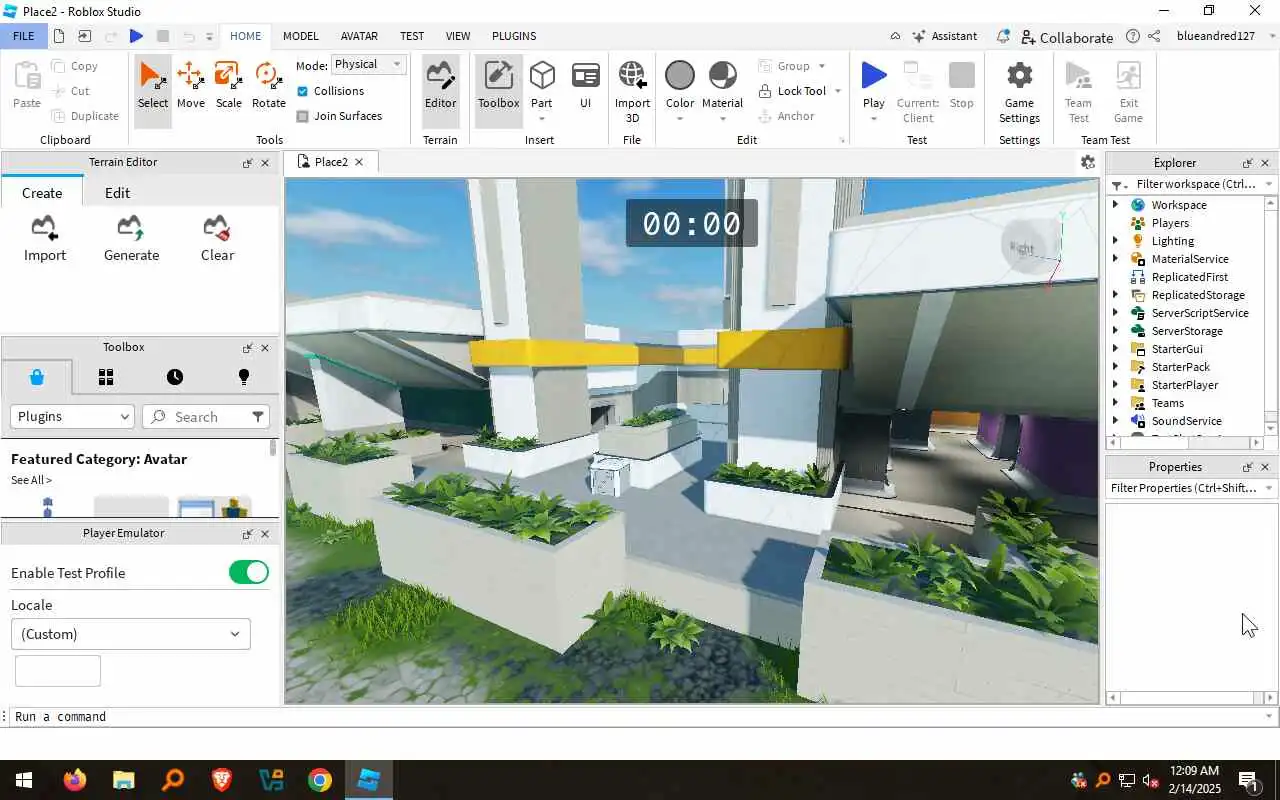The width and height of the screenshot is (1280, 800).
Task: Open Google Chrome from the taskbar
Action: [x=320, y=780]
